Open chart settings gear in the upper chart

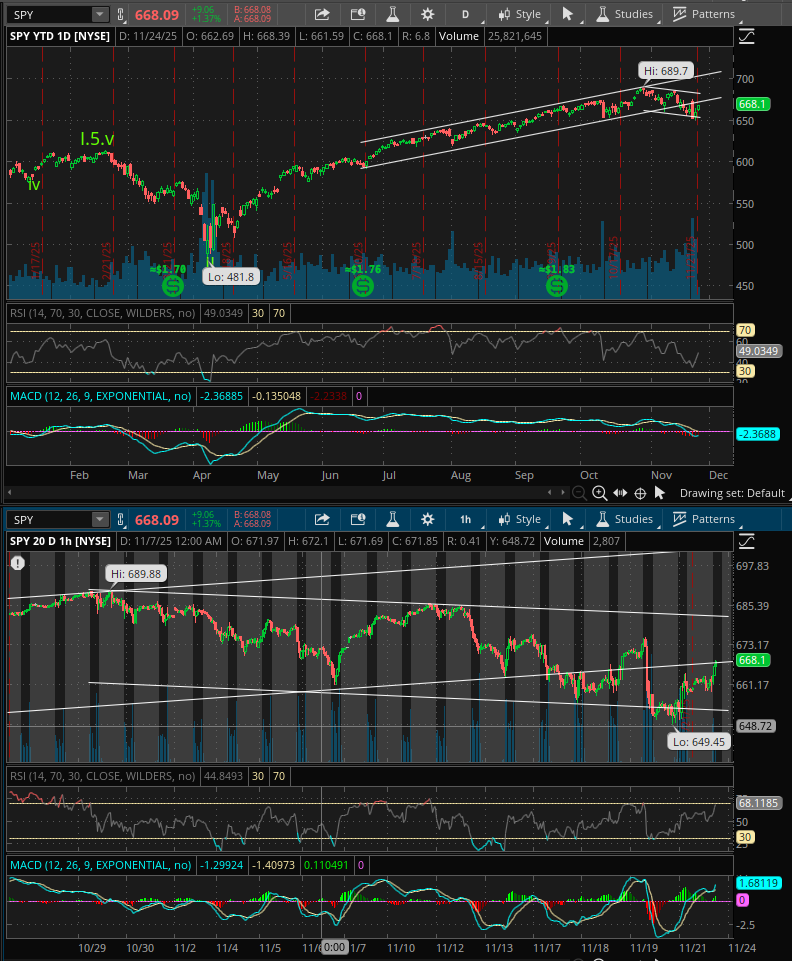[428, 14]
